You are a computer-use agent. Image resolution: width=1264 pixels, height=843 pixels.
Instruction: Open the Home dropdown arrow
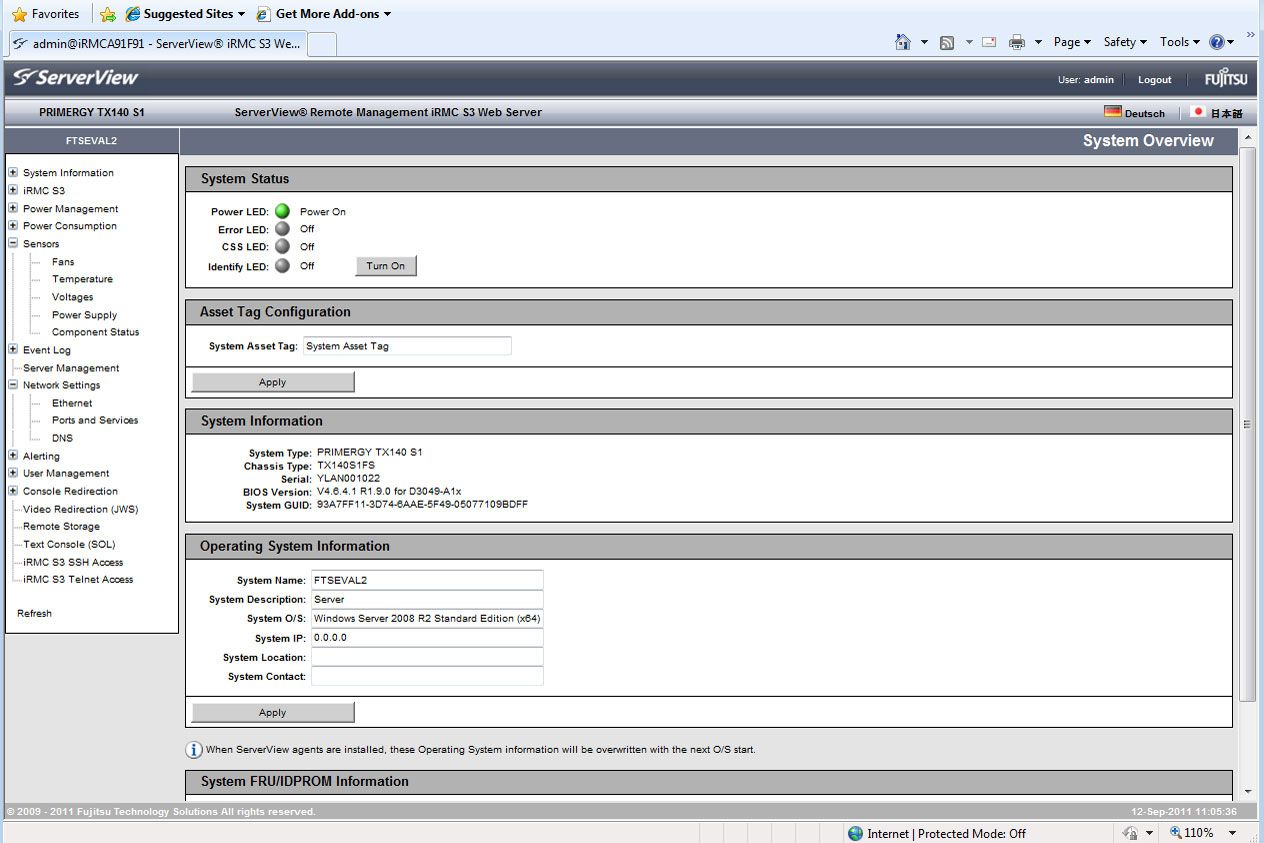point(924,42)
